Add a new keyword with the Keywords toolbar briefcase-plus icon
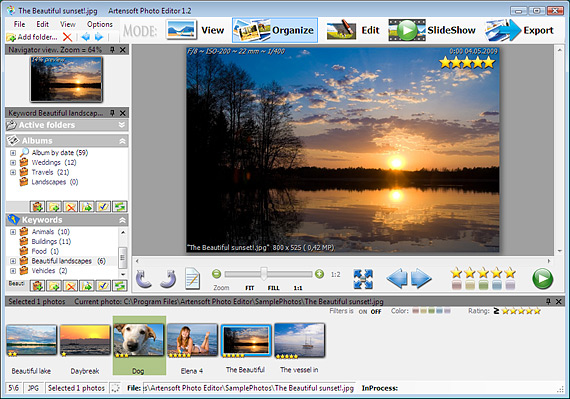The image size is (570, 399). point(37,286)
